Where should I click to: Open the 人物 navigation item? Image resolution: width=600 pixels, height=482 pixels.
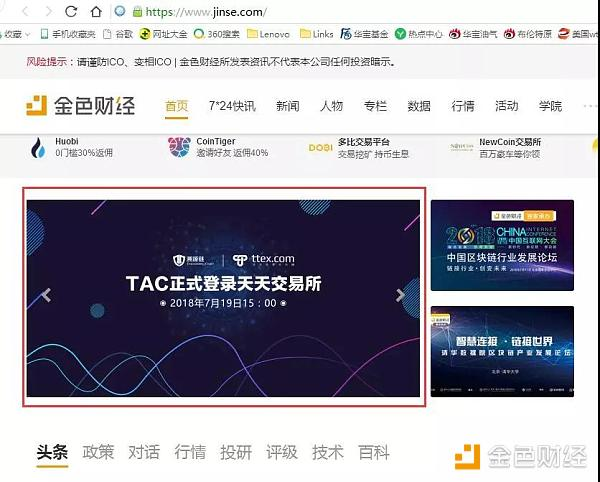[331, 106]
